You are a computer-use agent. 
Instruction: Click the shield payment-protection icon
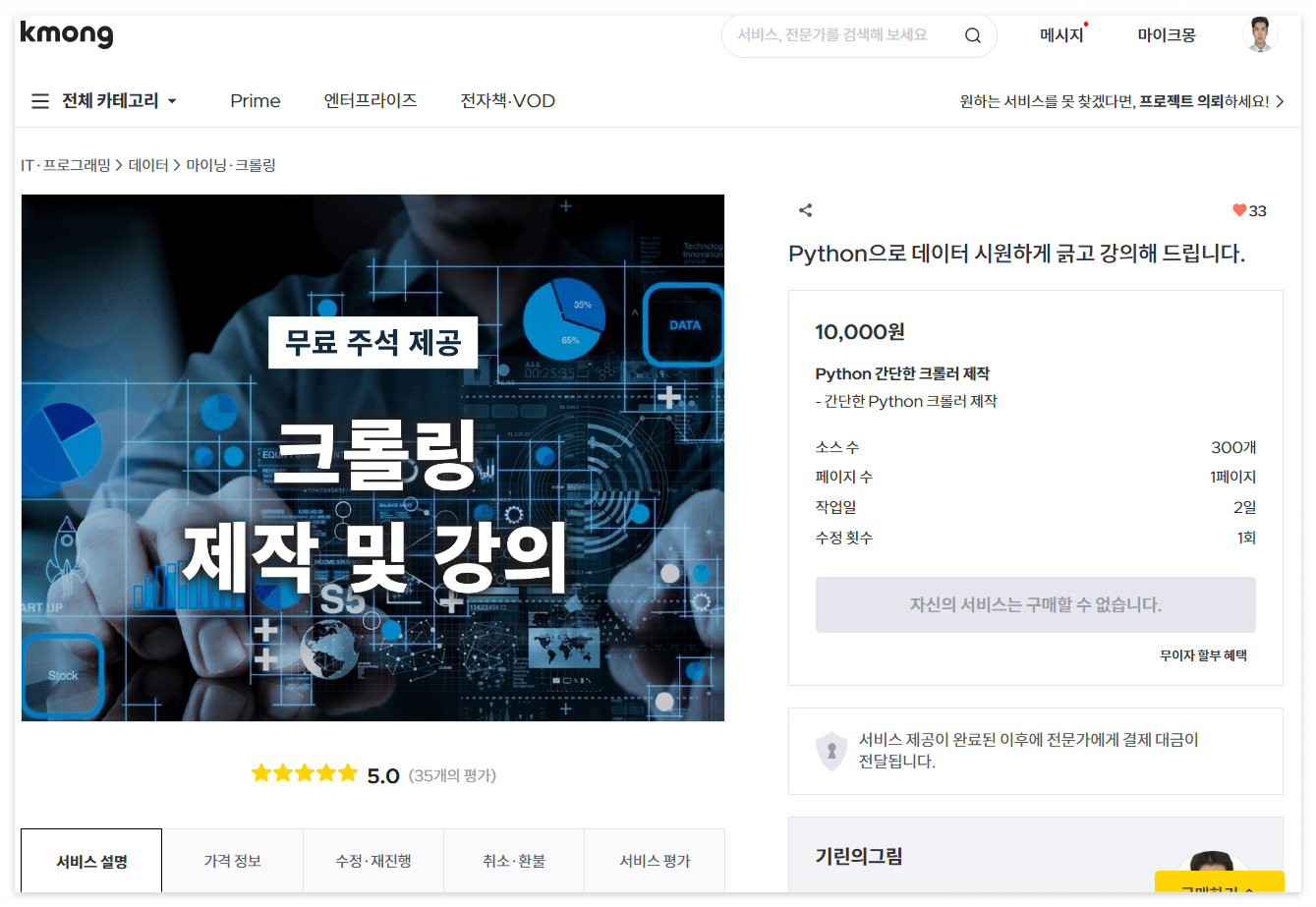click(x=831, y=751)
